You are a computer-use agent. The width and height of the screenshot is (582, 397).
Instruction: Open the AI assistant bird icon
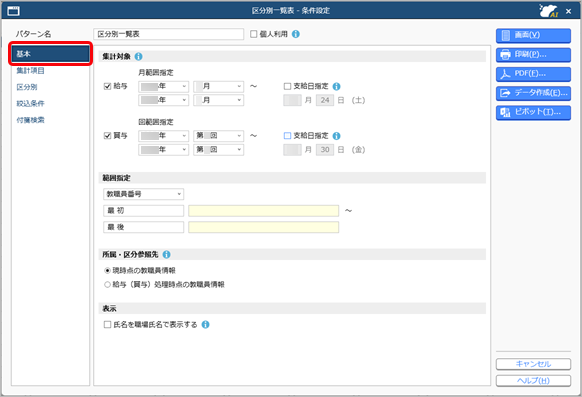point(549,10)
